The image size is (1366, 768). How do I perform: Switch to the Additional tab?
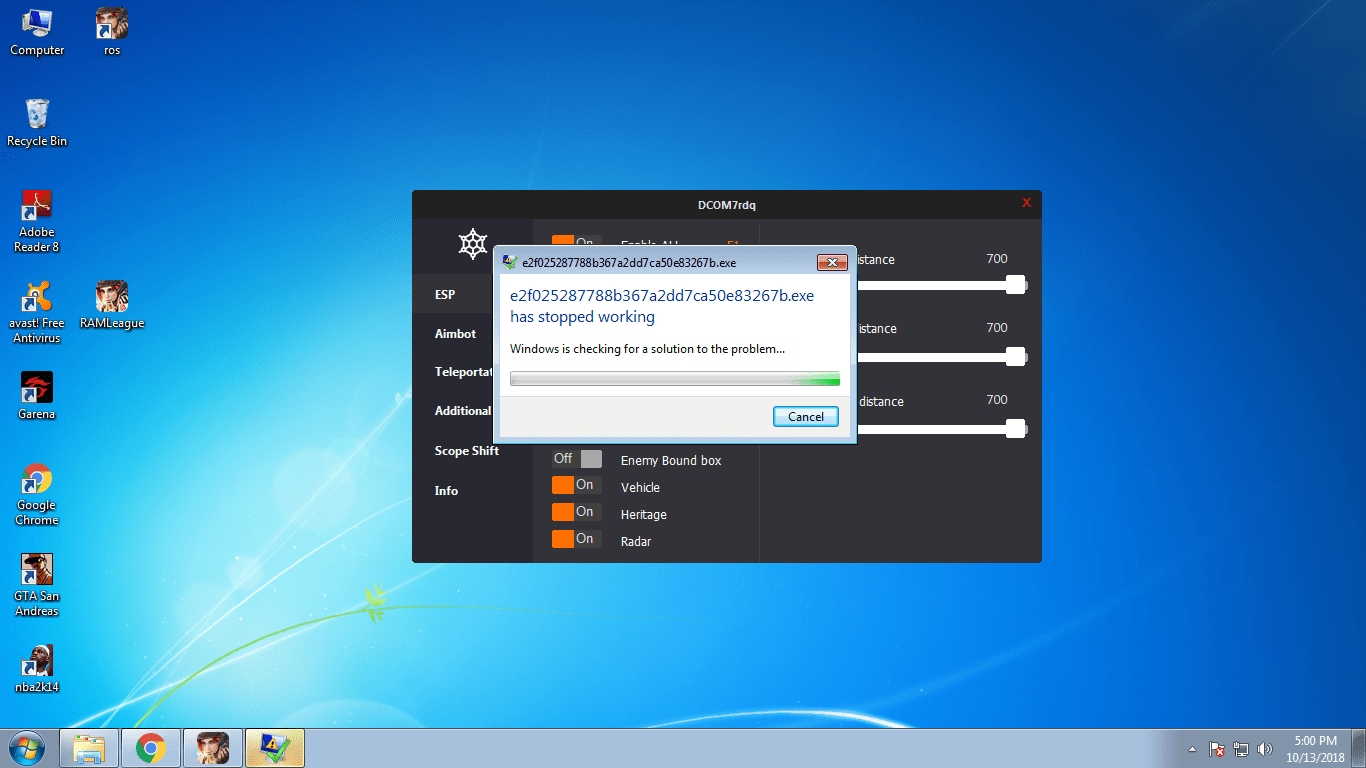coord(463,411)
